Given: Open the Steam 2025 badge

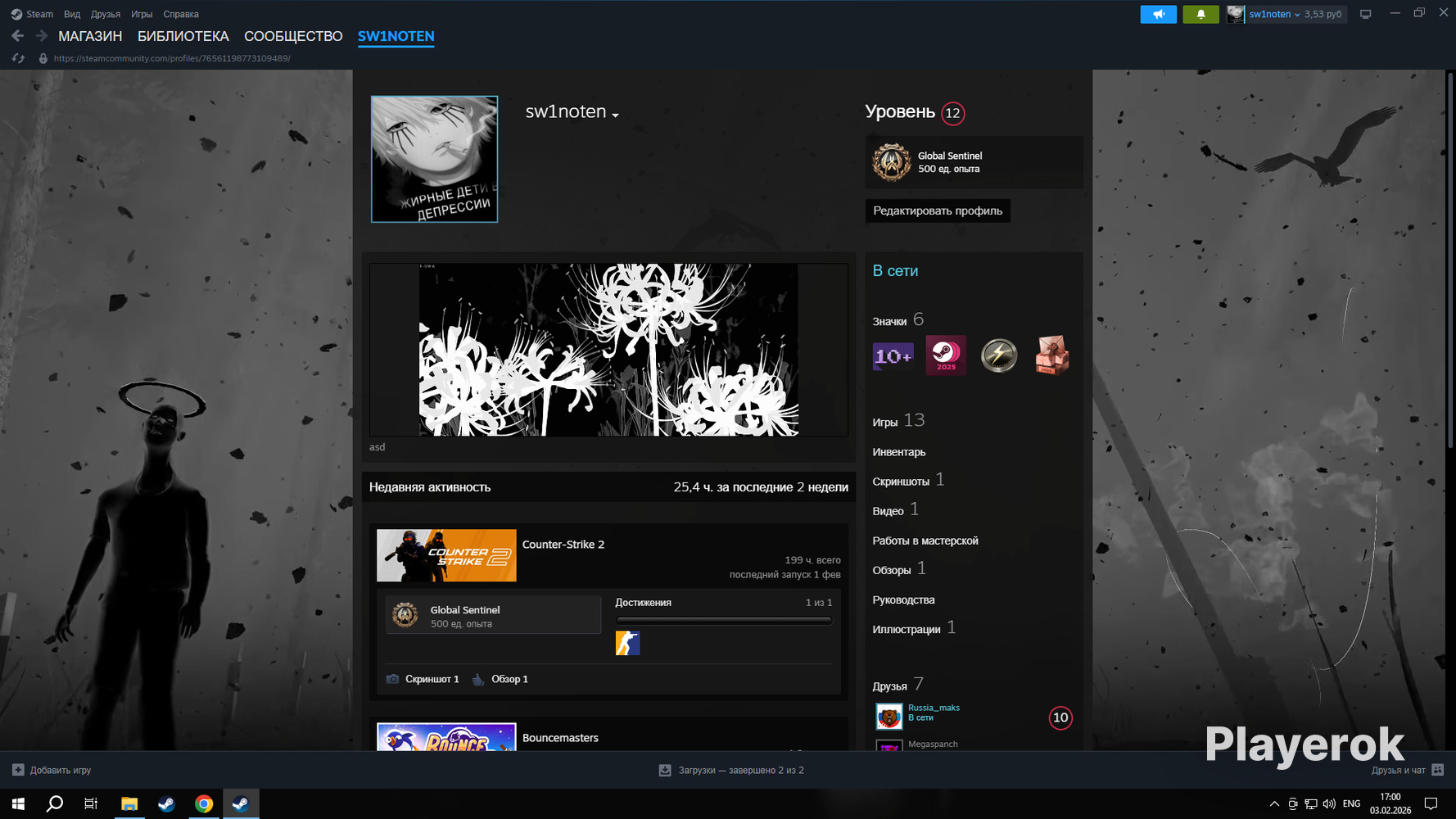Looking at the screenshot, I should pos(946,355).
